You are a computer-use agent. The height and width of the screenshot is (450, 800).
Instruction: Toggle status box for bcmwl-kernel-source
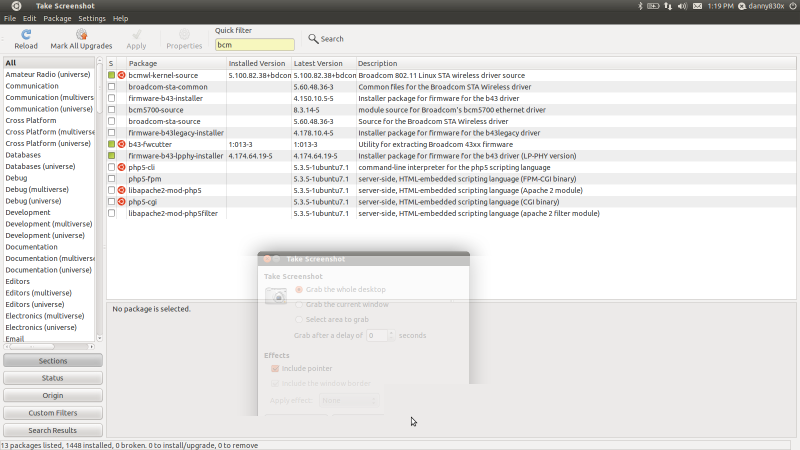click(x=111, y=75)
